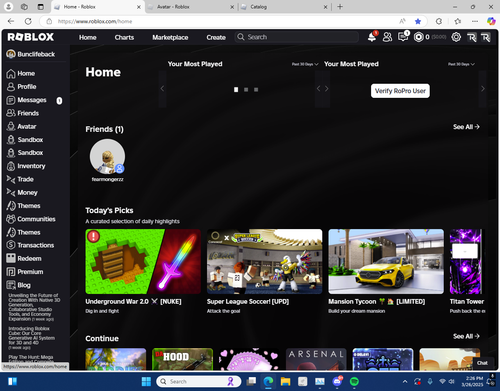Click the Home icon in left sidebar
The image size is (500, 391).
[11, 74]
